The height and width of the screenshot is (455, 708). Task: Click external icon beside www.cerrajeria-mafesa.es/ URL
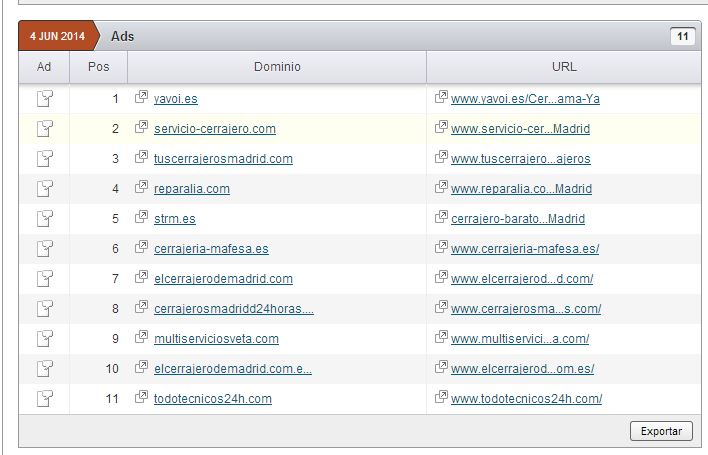[x=441, y=246]
